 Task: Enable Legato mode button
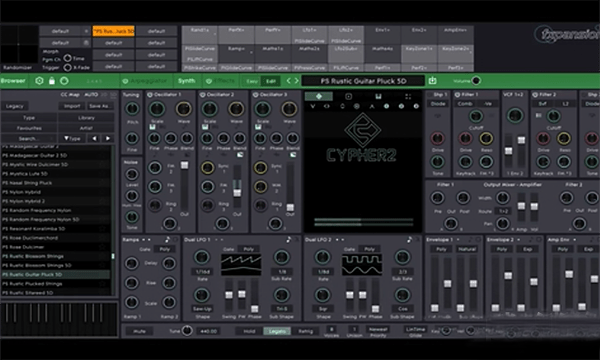point(277,331)
